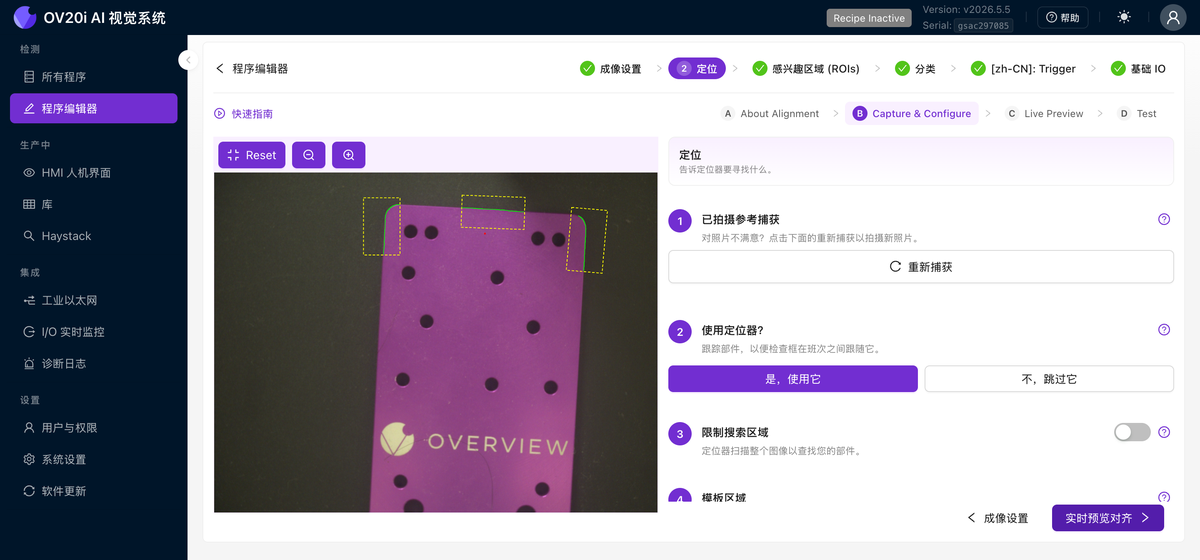Toggle 限制搜索区域 switch

click(1132, 432)
